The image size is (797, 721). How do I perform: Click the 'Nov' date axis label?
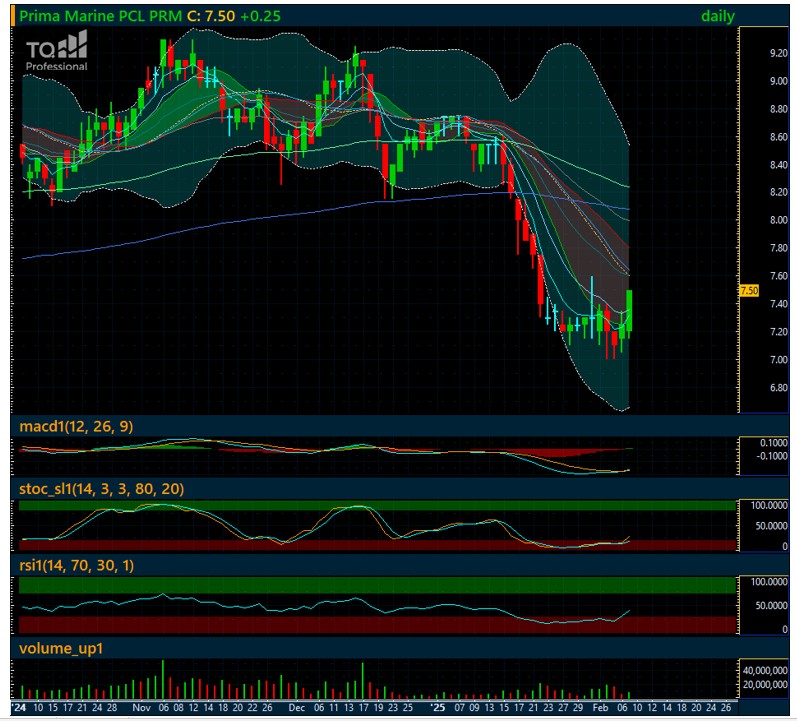(x=141, y=707)
